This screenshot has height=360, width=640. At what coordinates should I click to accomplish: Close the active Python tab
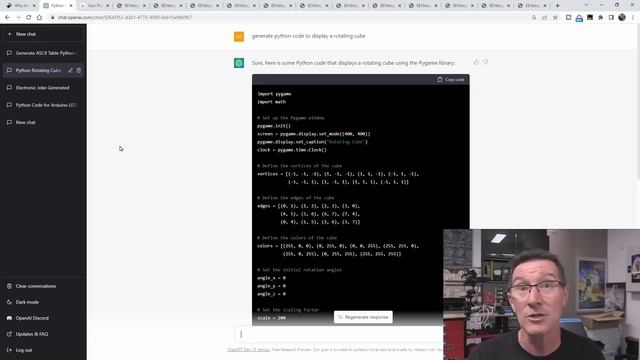71,6
